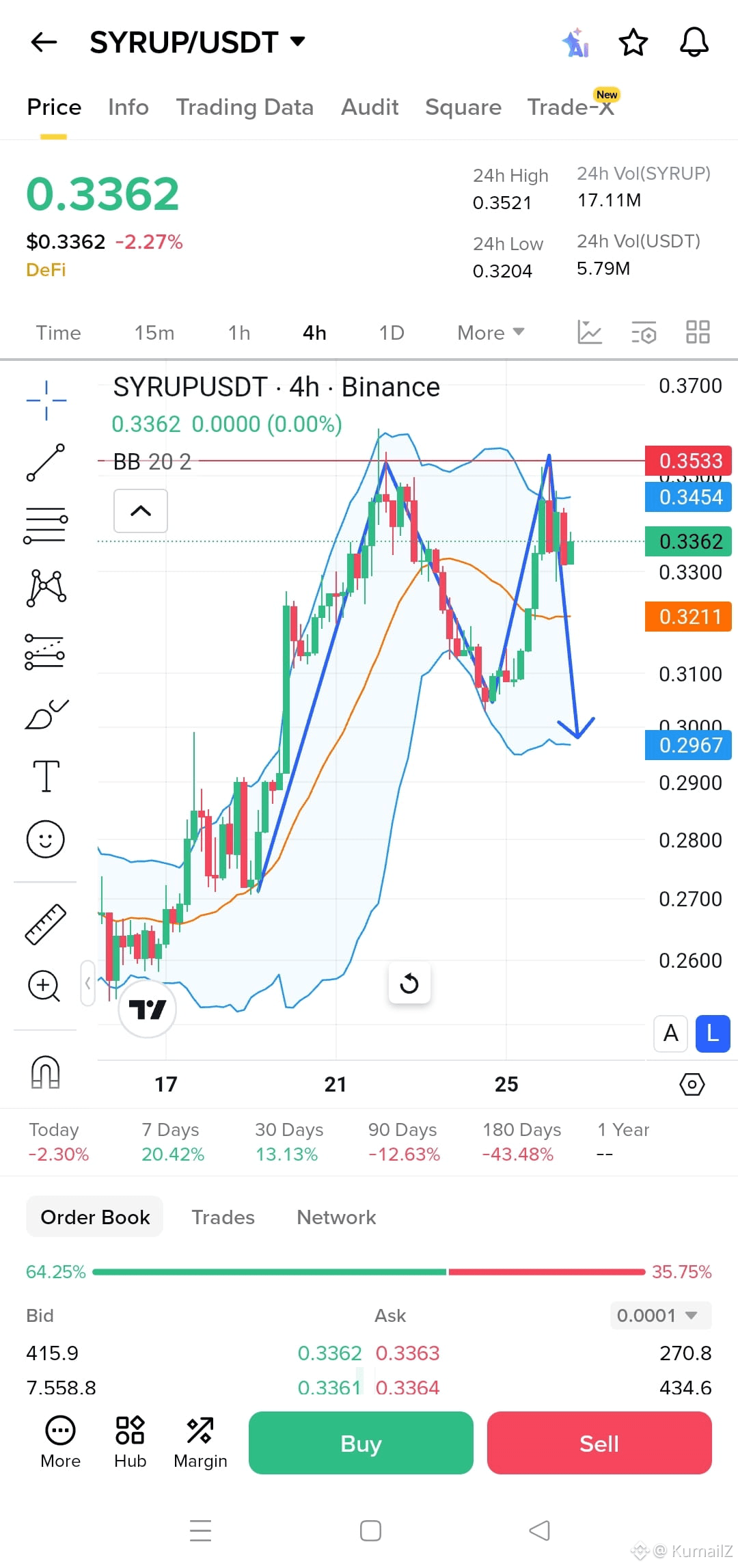Select the 15m interval

click(154, 333)
